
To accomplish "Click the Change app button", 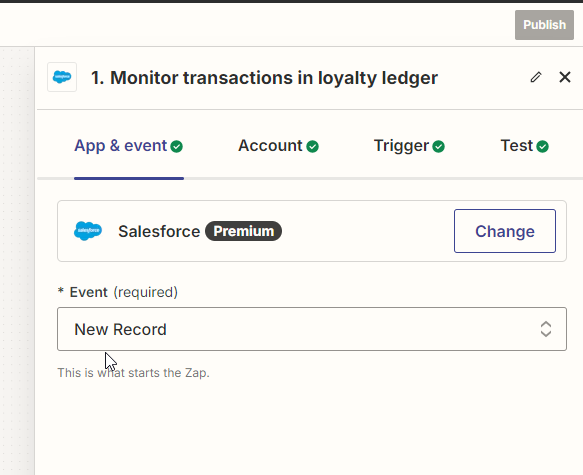I will 505,231.
